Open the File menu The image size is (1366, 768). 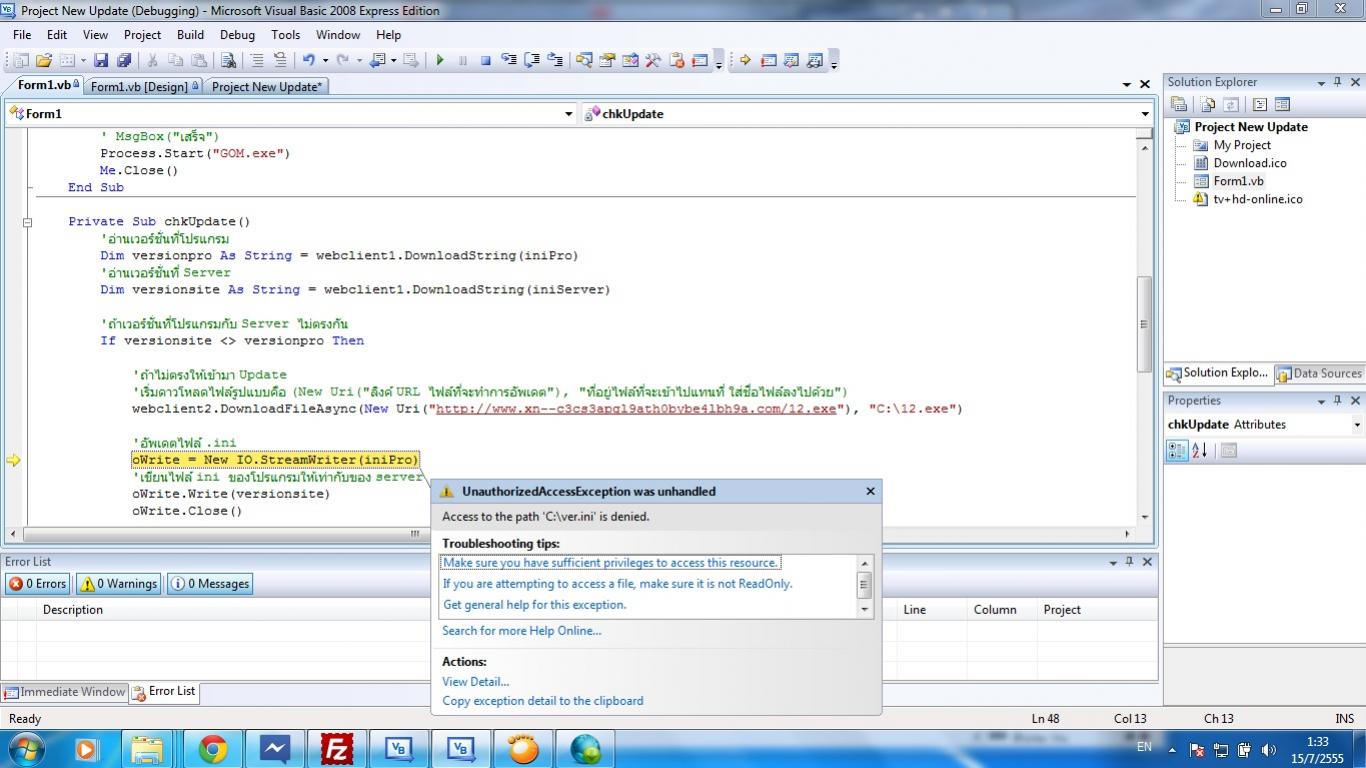click(22, 34)
